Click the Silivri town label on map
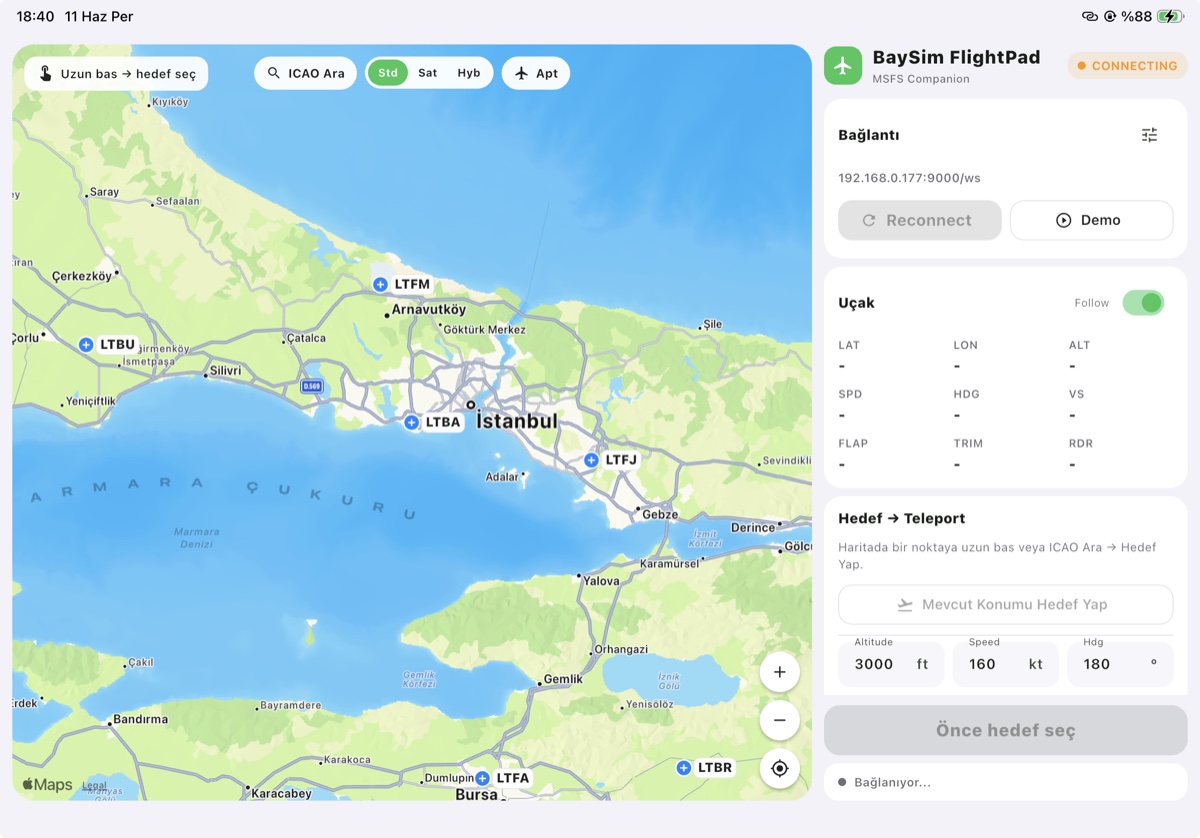Viewport: 1200px width, 838px height. pyautogui.click(x=225, y=370)
